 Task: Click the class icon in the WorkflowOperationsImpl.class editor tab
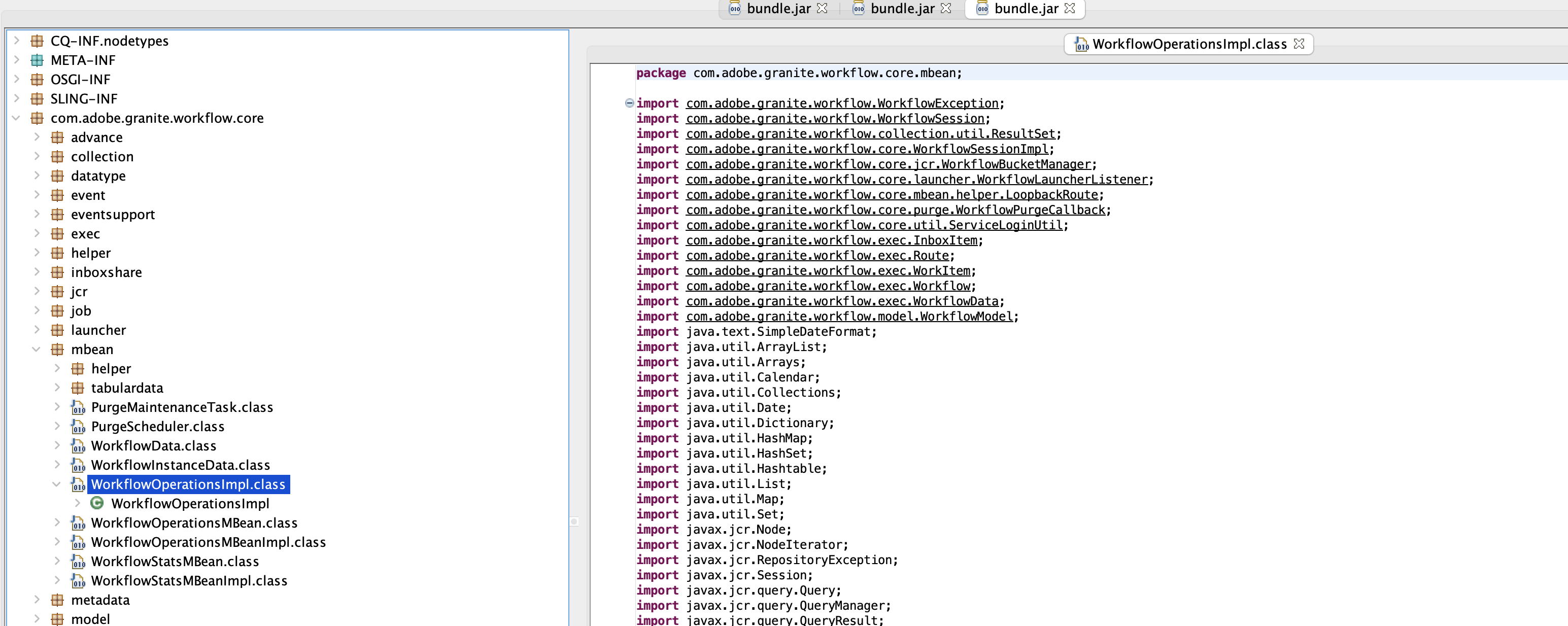[1081, 44]
